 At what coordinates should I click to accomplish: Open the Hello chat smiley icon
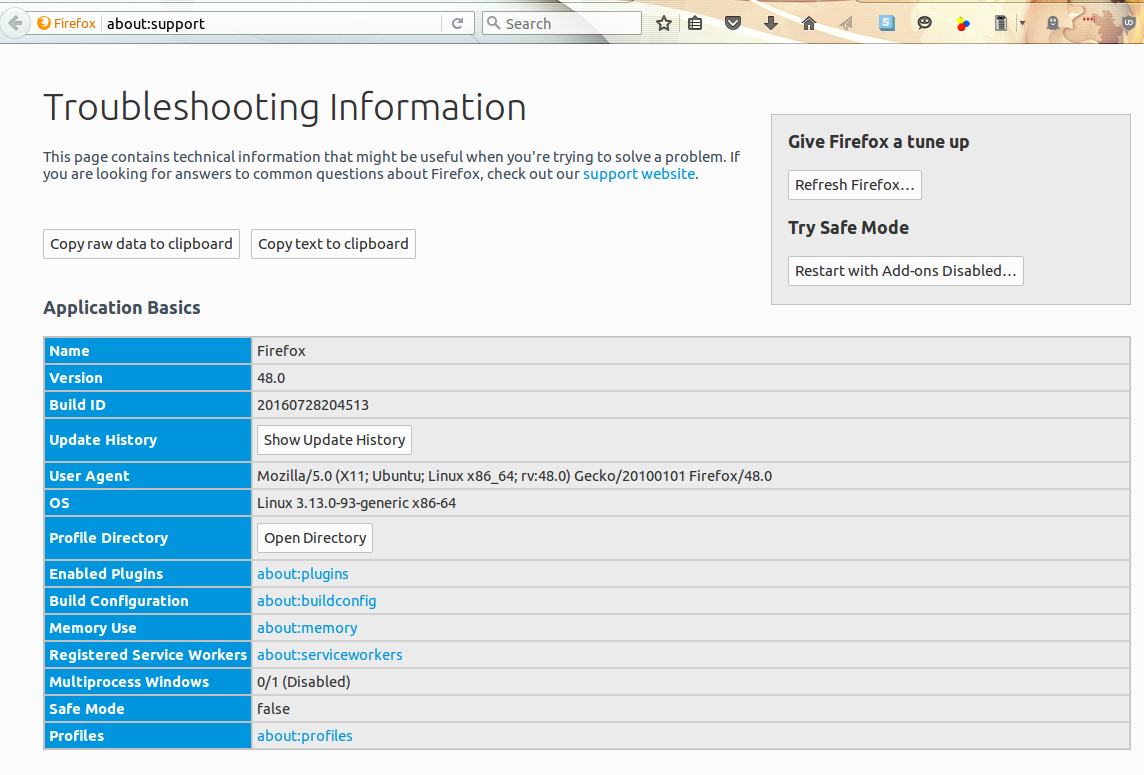click(x=924, y=23)
